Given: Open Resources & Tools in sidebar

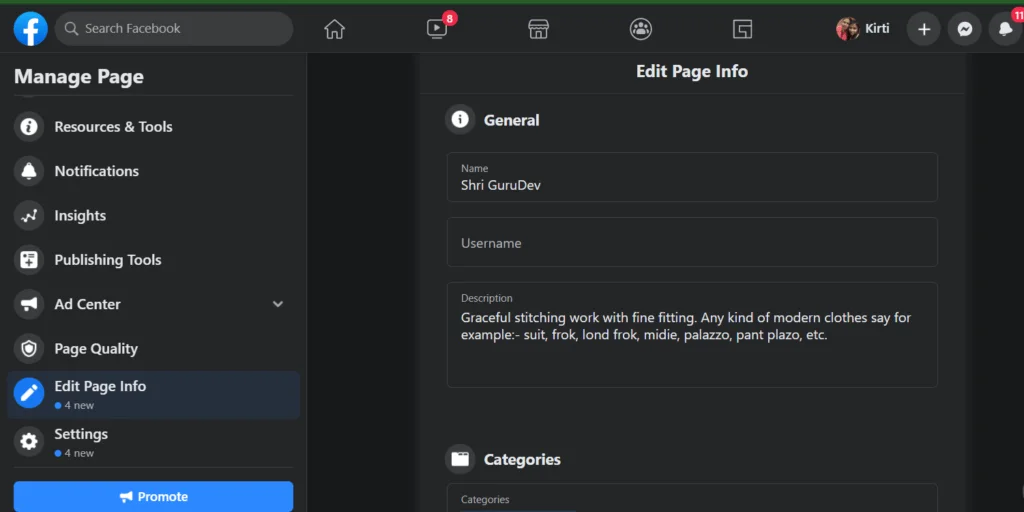Looking at the screenshot, I should pyautogui.click(x=113, y=127).
